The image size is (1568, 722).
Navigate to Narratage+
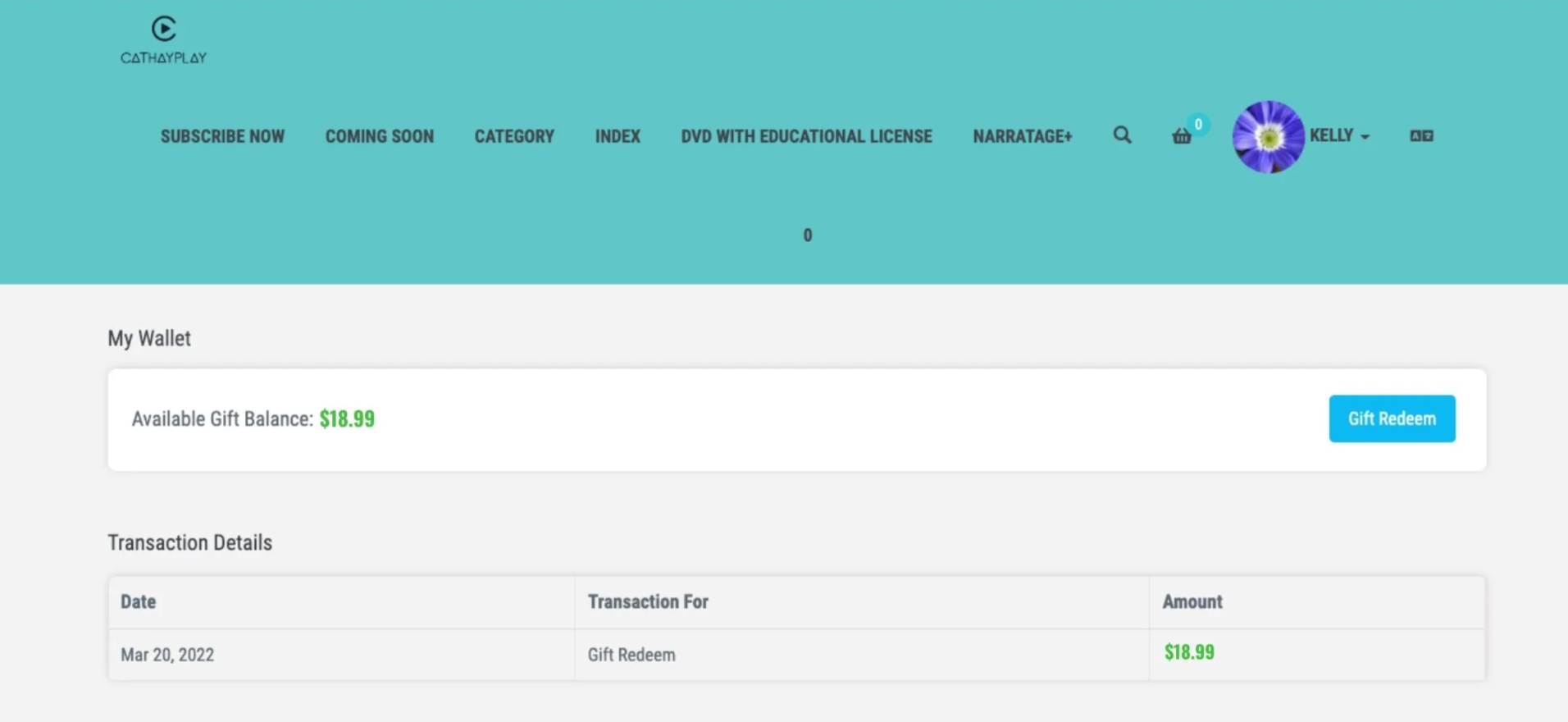coord(1022,136)
